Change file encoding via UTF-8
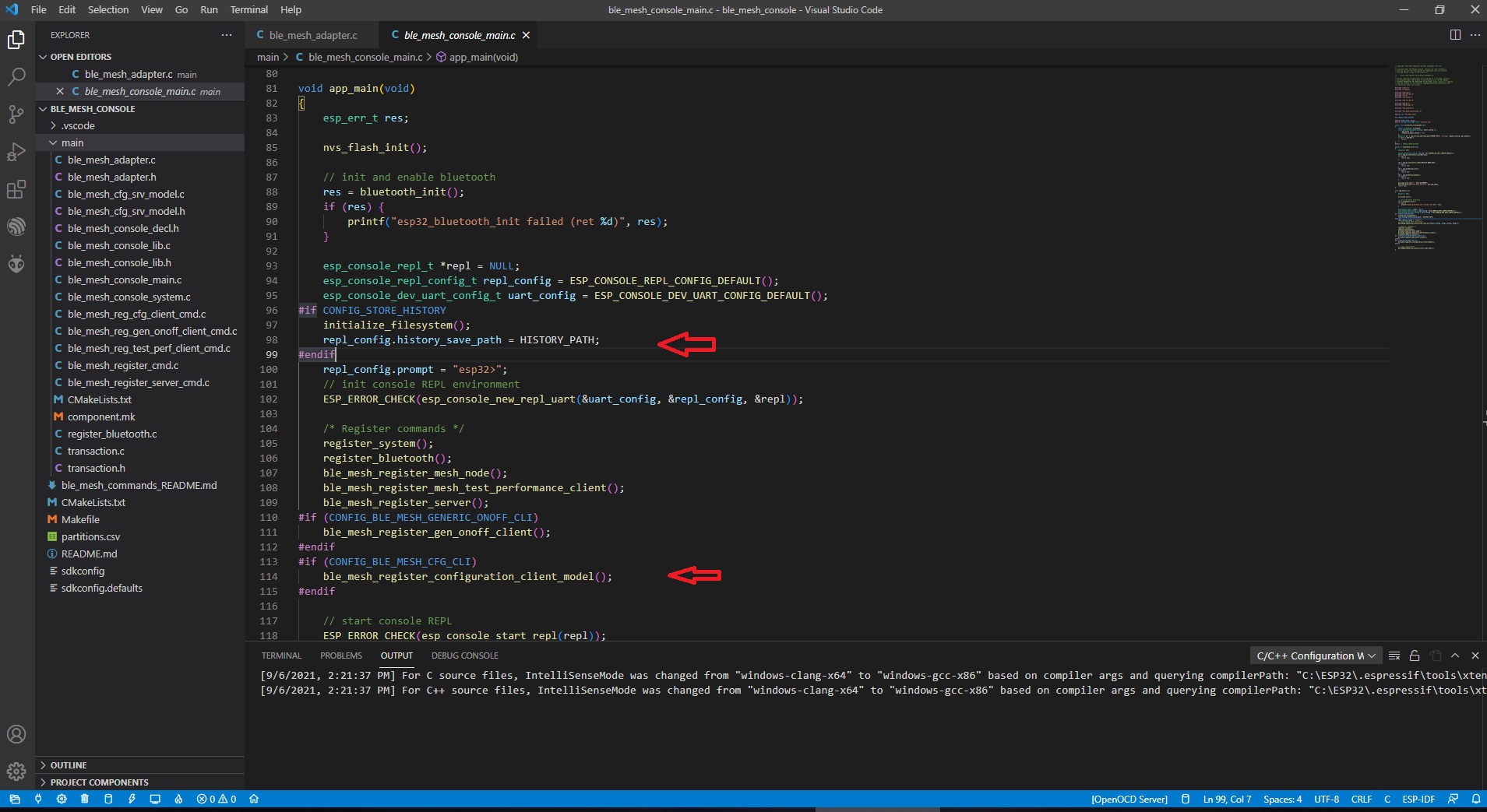Image resolution: width=1487 pixels, height=812 pixels. 1327,799
